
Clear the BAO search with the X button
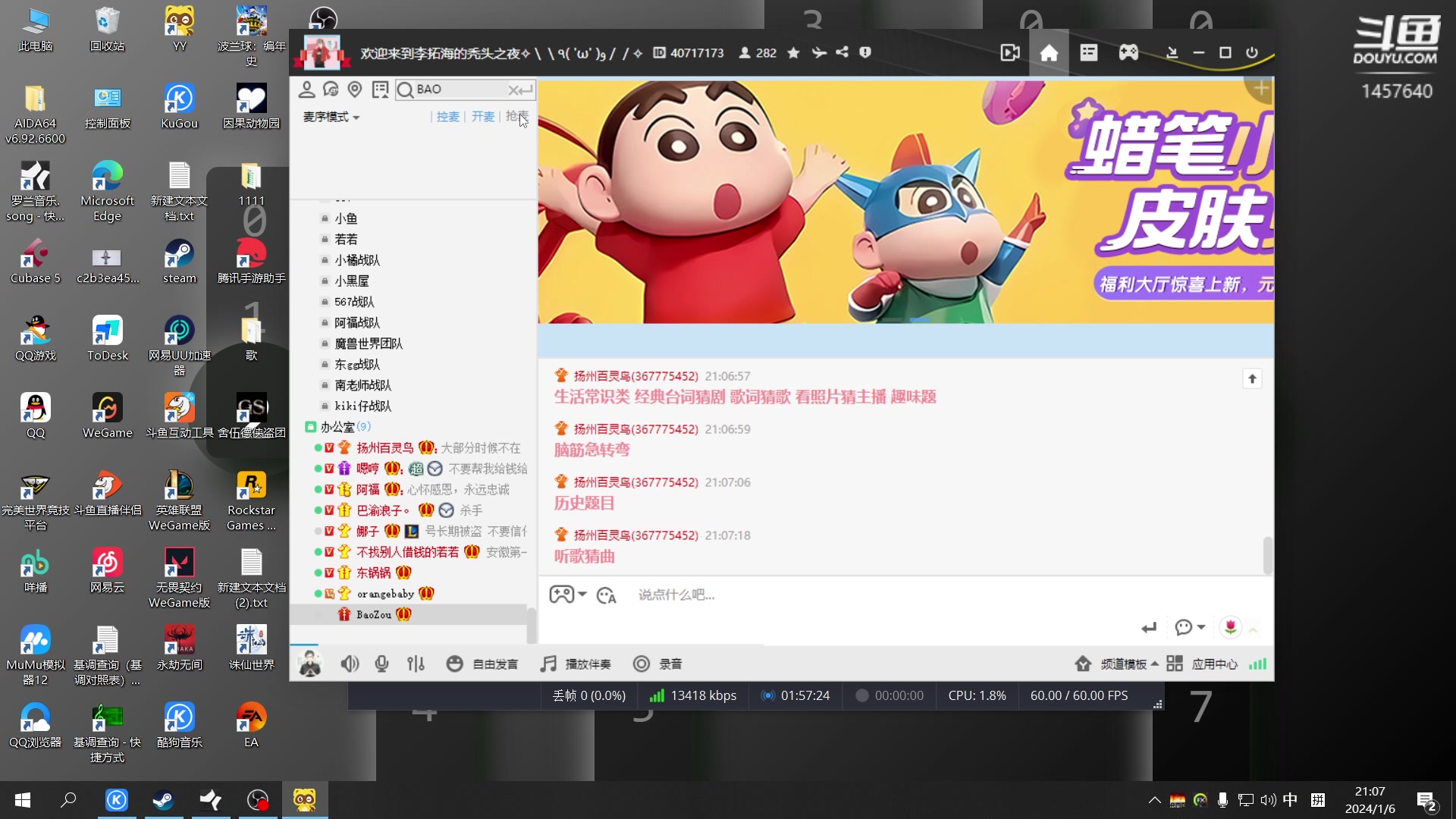pyautogui.click(x=514, y=89)
